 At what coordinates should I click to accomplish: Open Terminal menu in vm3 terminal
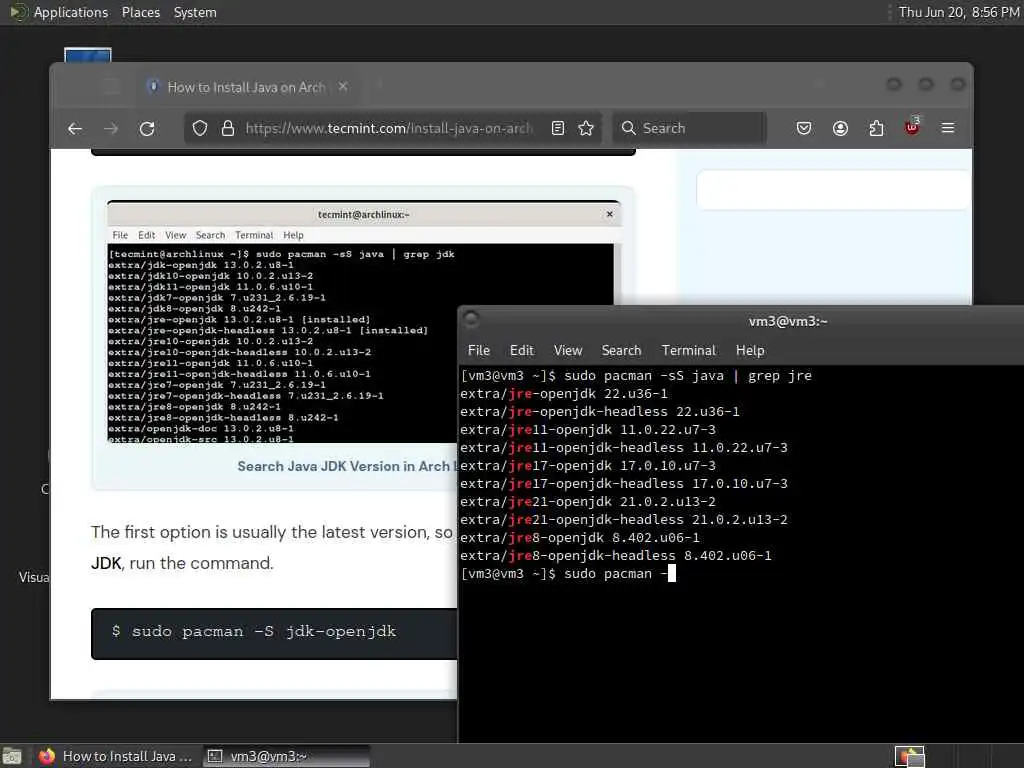pyautogui.click(x=689, y=351)
